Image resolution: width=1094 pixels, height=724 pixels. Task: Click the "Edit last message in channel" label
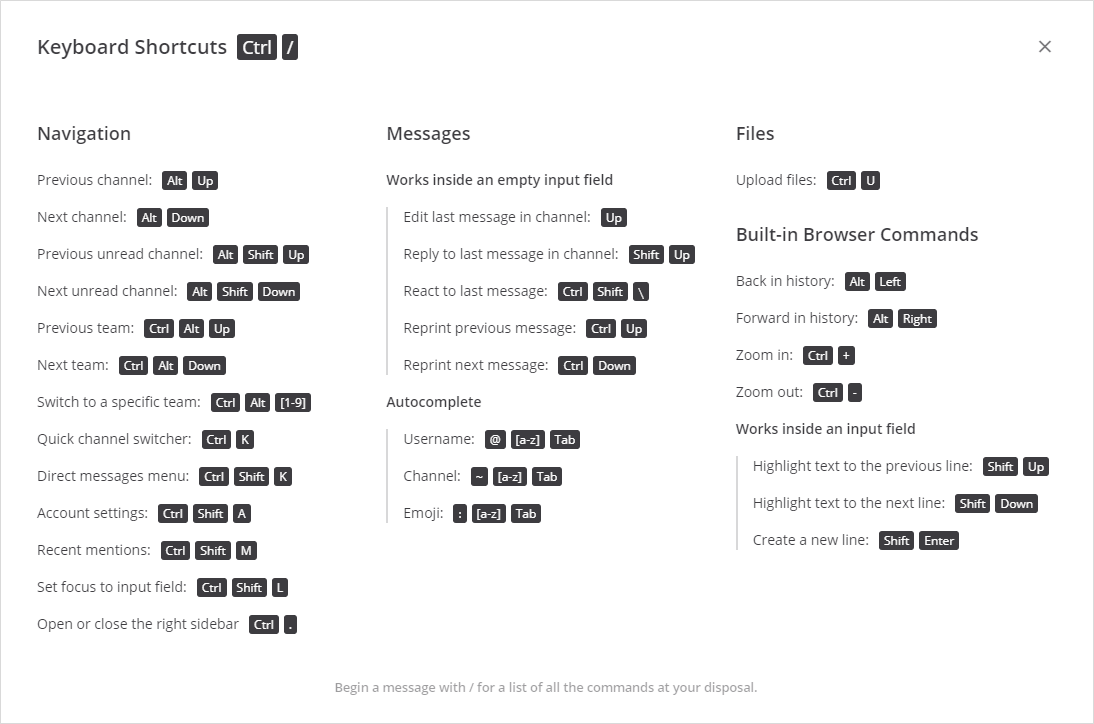(x=497, y=217)
